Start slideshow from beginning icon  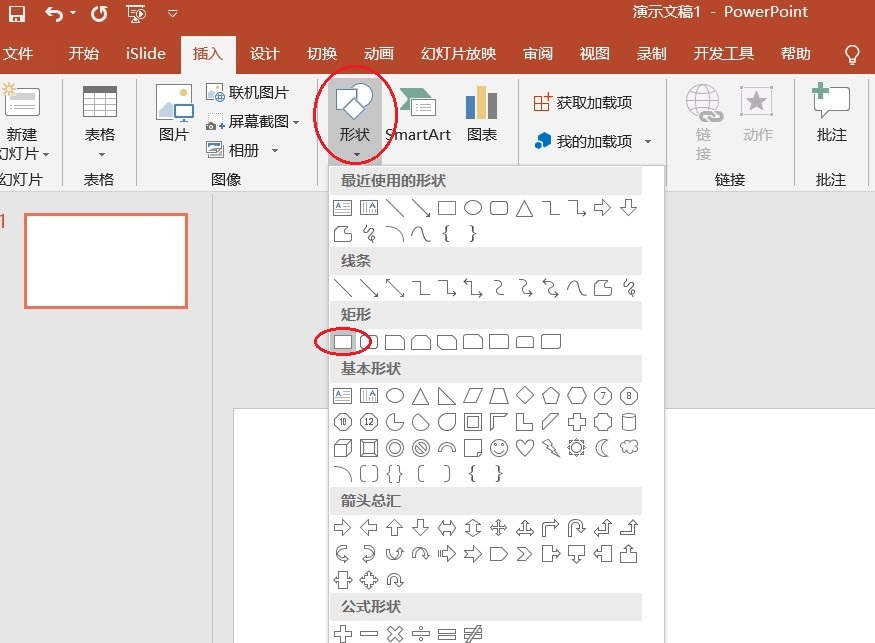coord(136,13)
